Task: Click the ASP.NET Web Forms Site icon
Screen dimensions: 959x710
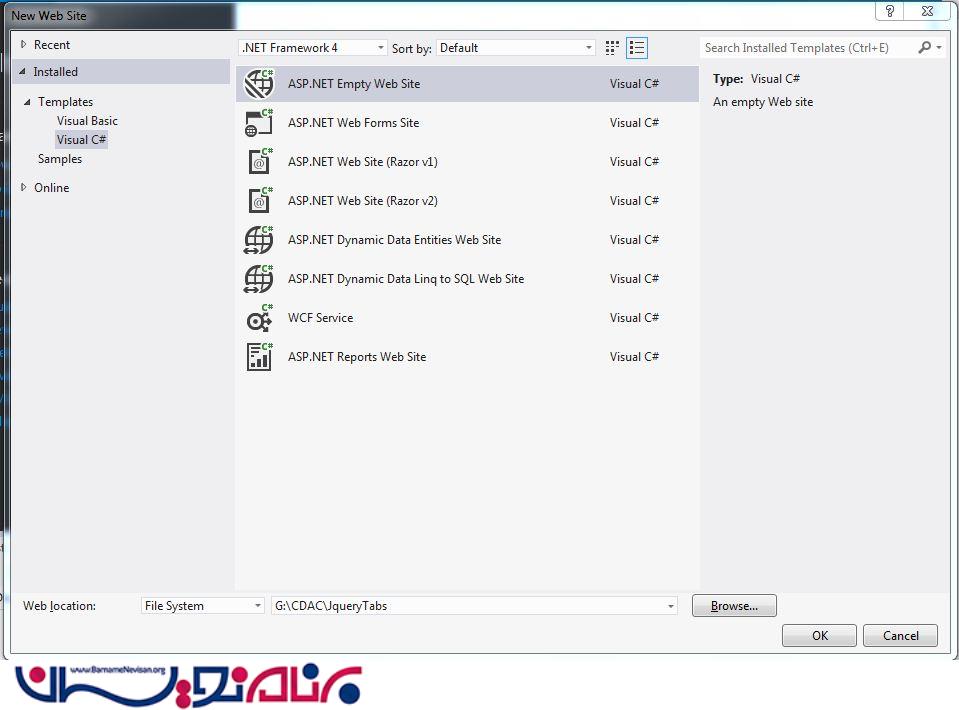Action: [259, 123]
